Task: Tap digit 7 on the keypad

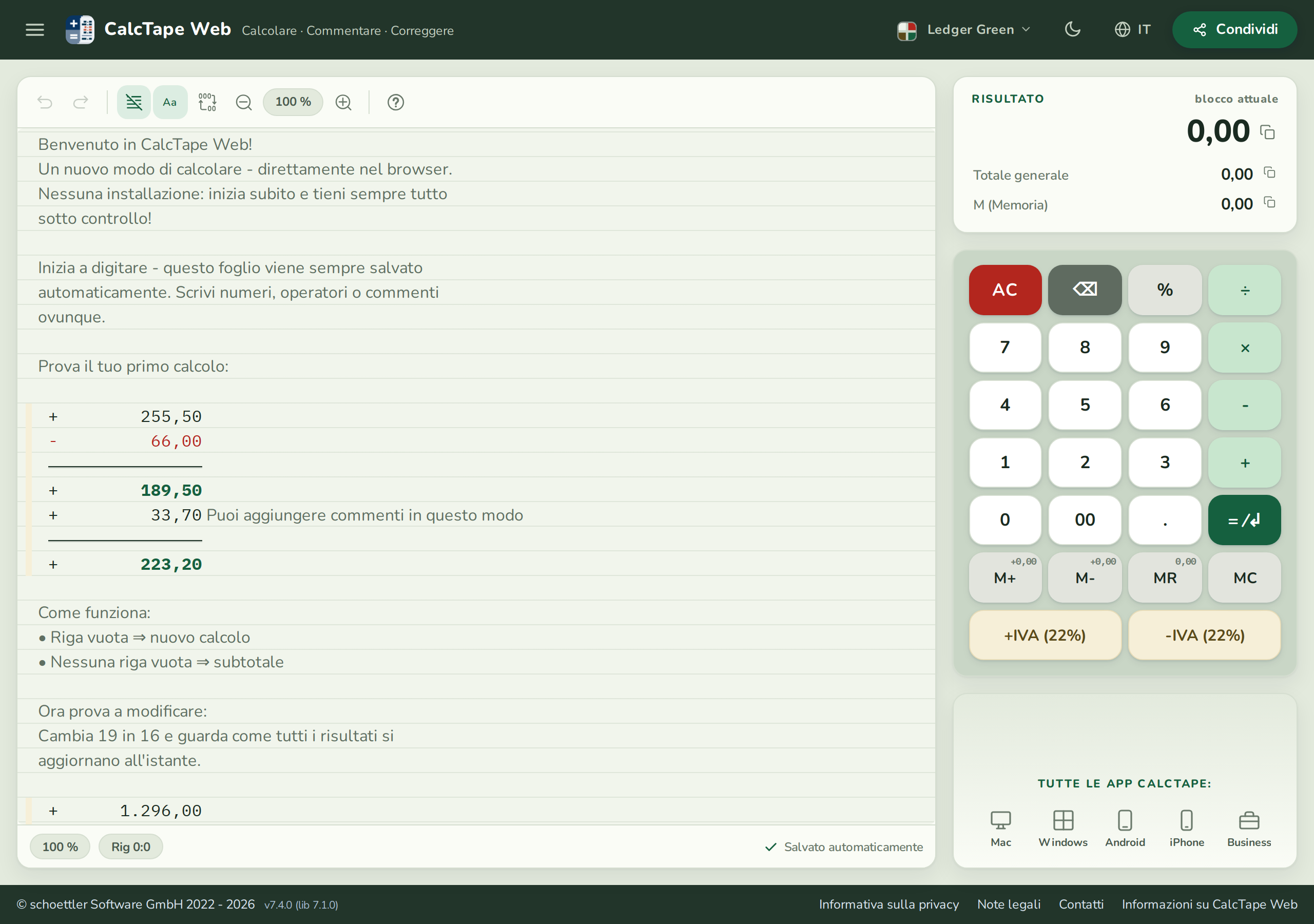Action: coord(1005,348)
